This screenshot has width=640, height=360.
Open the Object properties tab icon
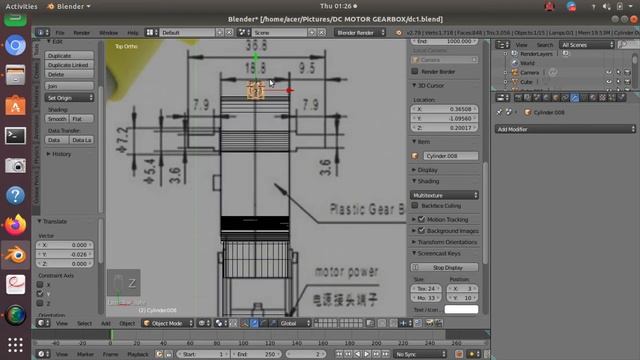tap(556, 98)
